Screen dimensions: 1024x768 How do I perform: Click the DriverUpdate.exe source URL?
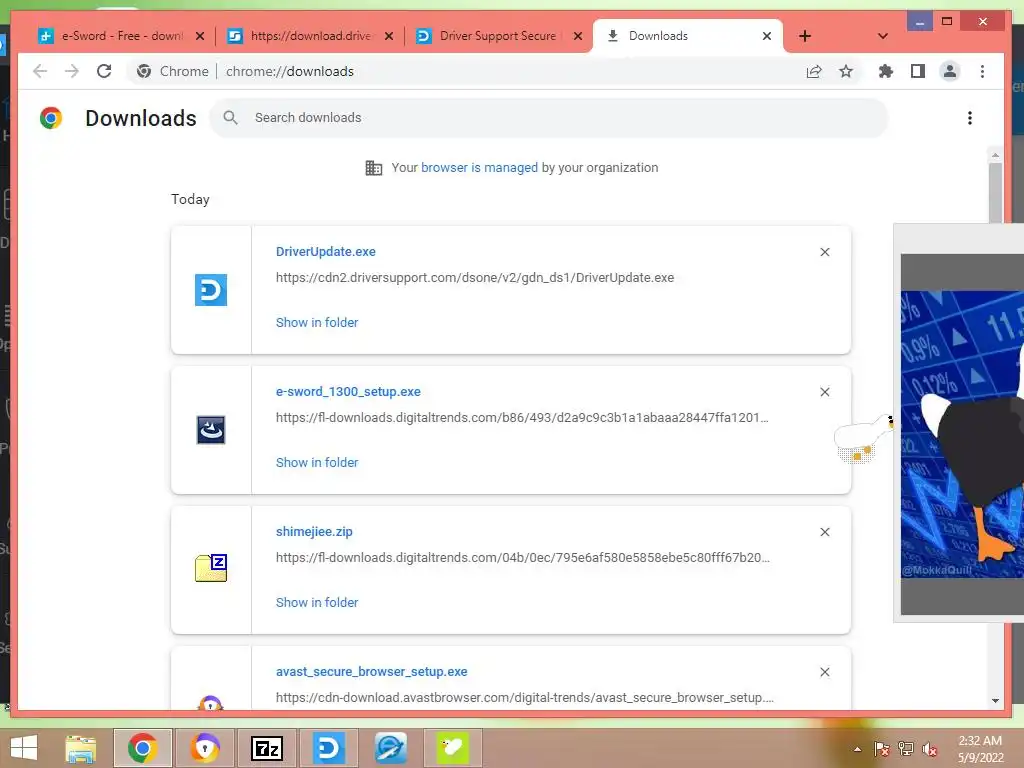pyautogui.click(x=475, y=278)
